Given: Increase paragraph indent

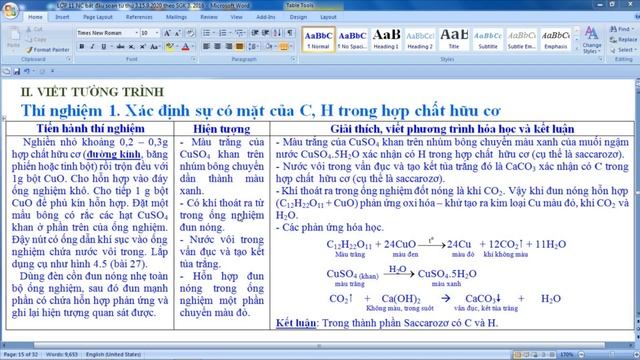Looking at the screenshot, I should (266, 33).
